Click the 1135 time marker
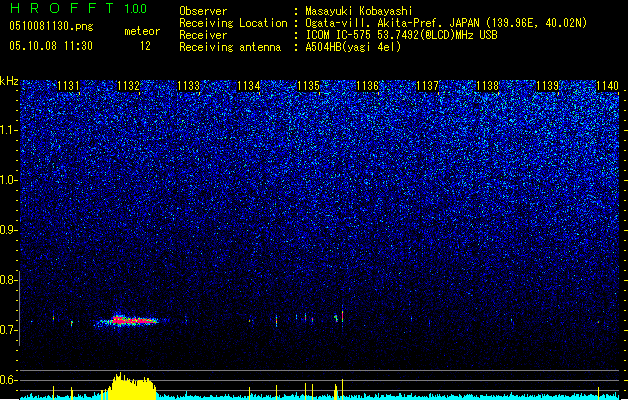 pyautogui.click(x=308, y=86)
